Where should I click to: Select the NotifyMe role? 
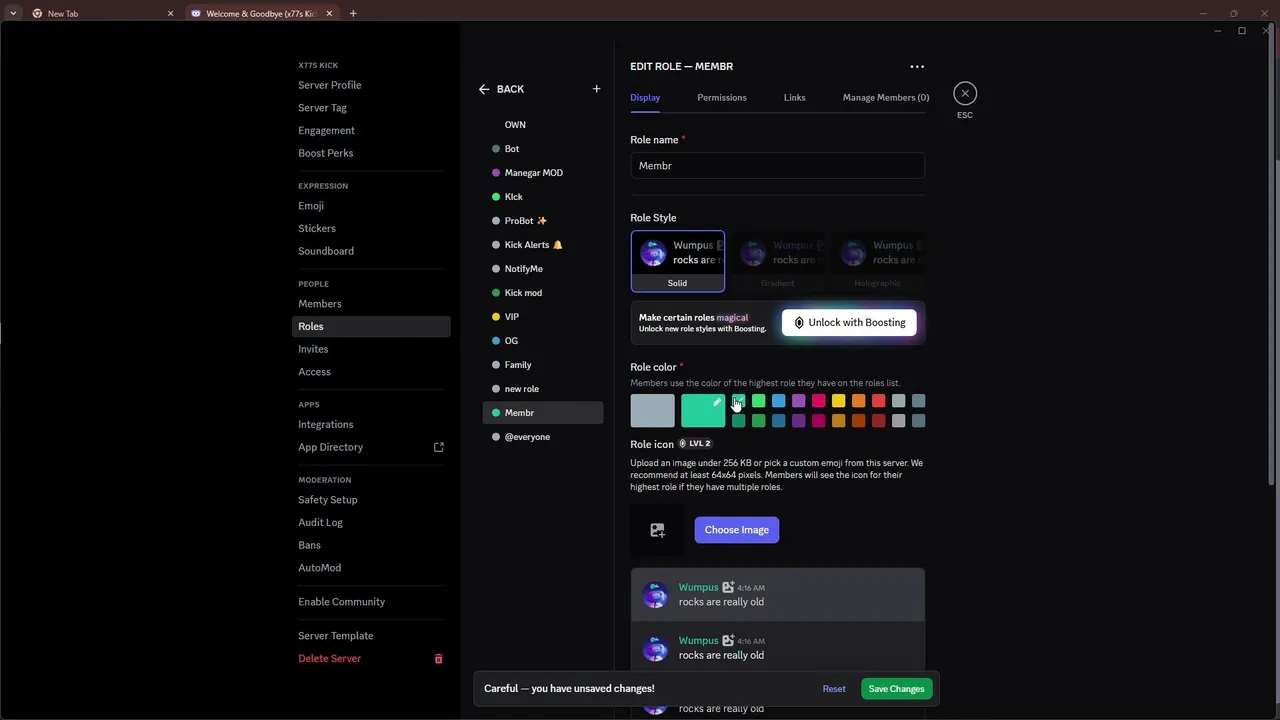[x=543, y=269]
